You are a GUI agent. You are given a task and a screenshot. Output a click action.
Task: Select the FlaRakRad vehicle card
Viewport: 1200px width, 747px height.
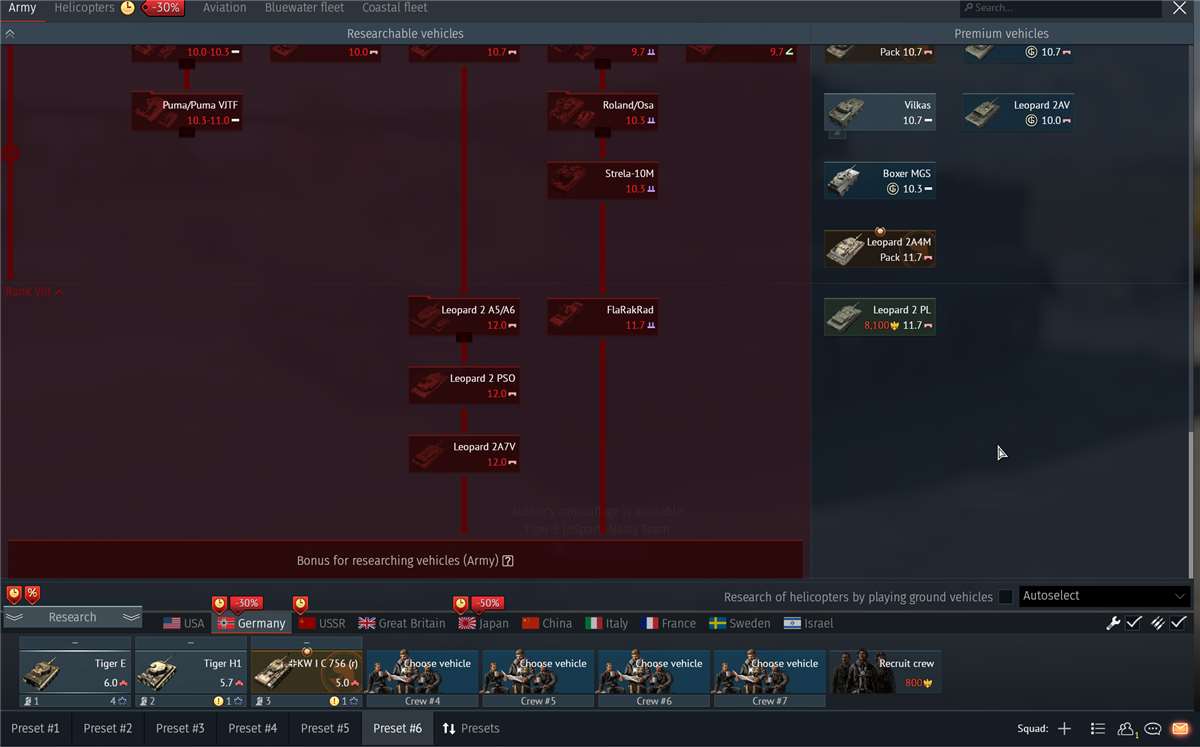point(603,317)
